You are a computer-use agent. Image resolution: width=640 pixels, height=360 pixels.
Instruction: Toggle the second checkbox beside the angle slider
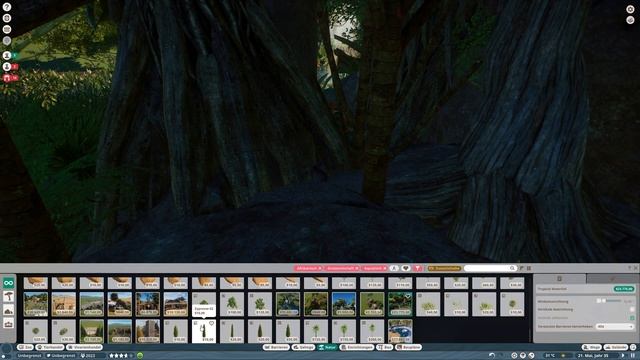pyautogui.click(x=604, y=301)
